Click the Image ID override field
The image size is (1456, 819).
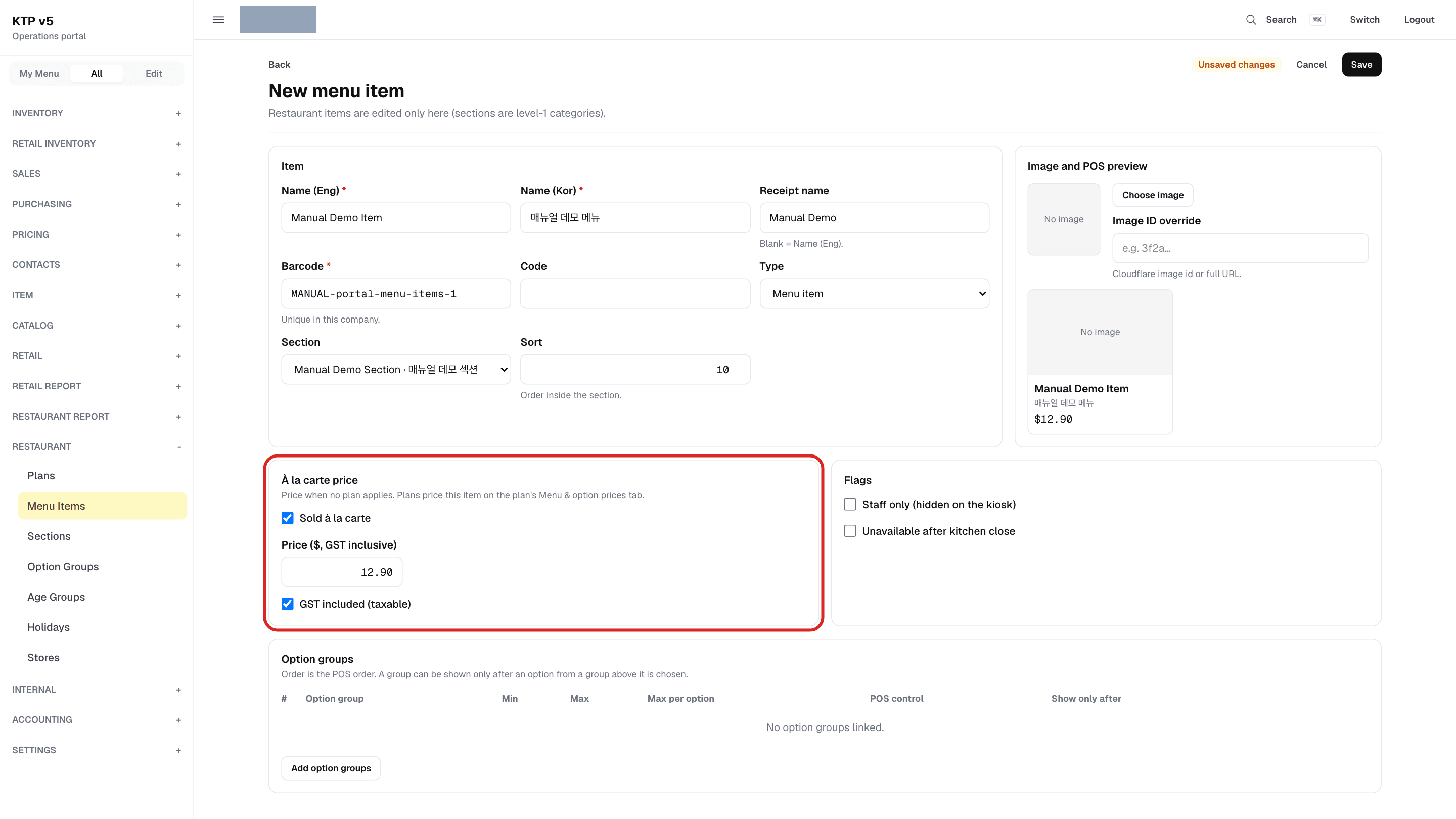(1240, 248)
